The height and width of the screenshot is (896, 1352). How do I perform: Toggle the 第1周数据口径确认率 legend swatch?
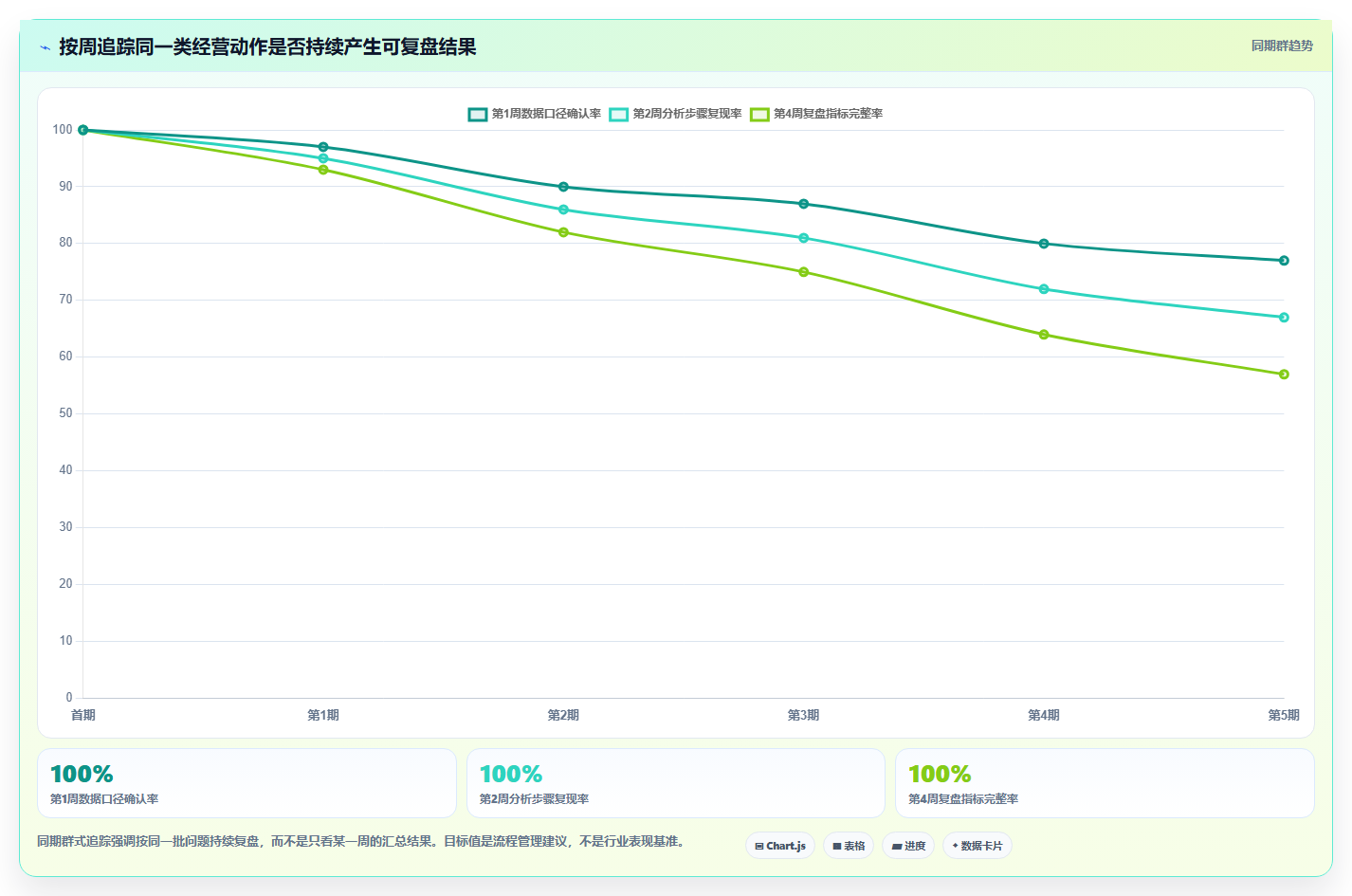478,114
